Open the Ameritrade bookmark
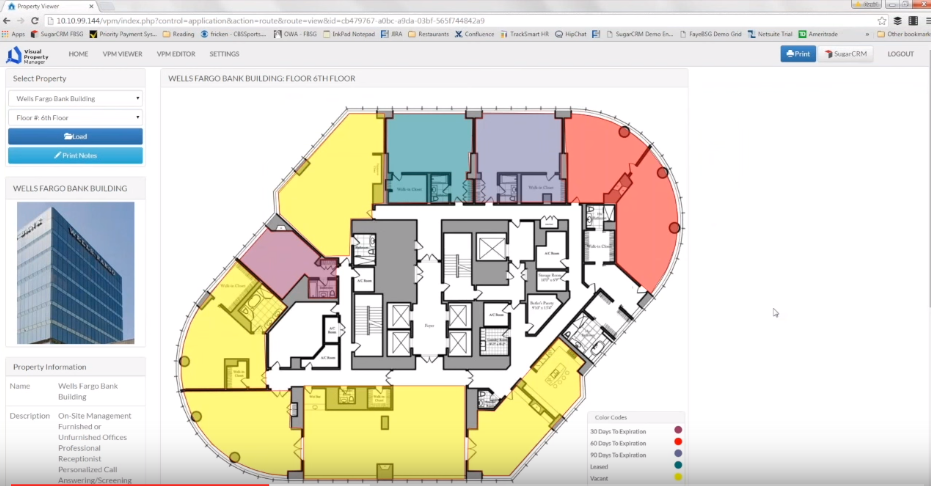The height and width of the screenshot is (486, 931). (818, 34)
